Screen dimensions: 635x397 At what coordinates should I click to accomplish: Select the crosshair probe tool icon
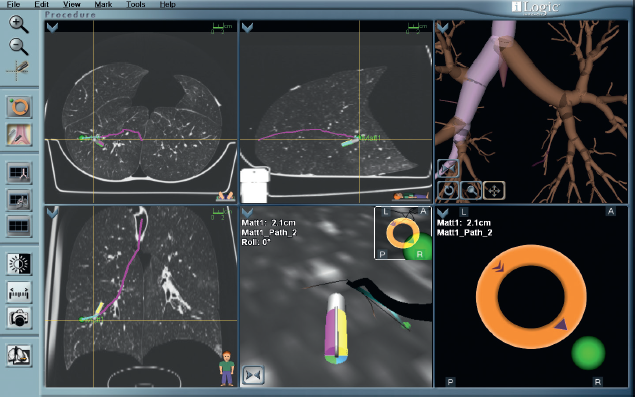point(18,70)
